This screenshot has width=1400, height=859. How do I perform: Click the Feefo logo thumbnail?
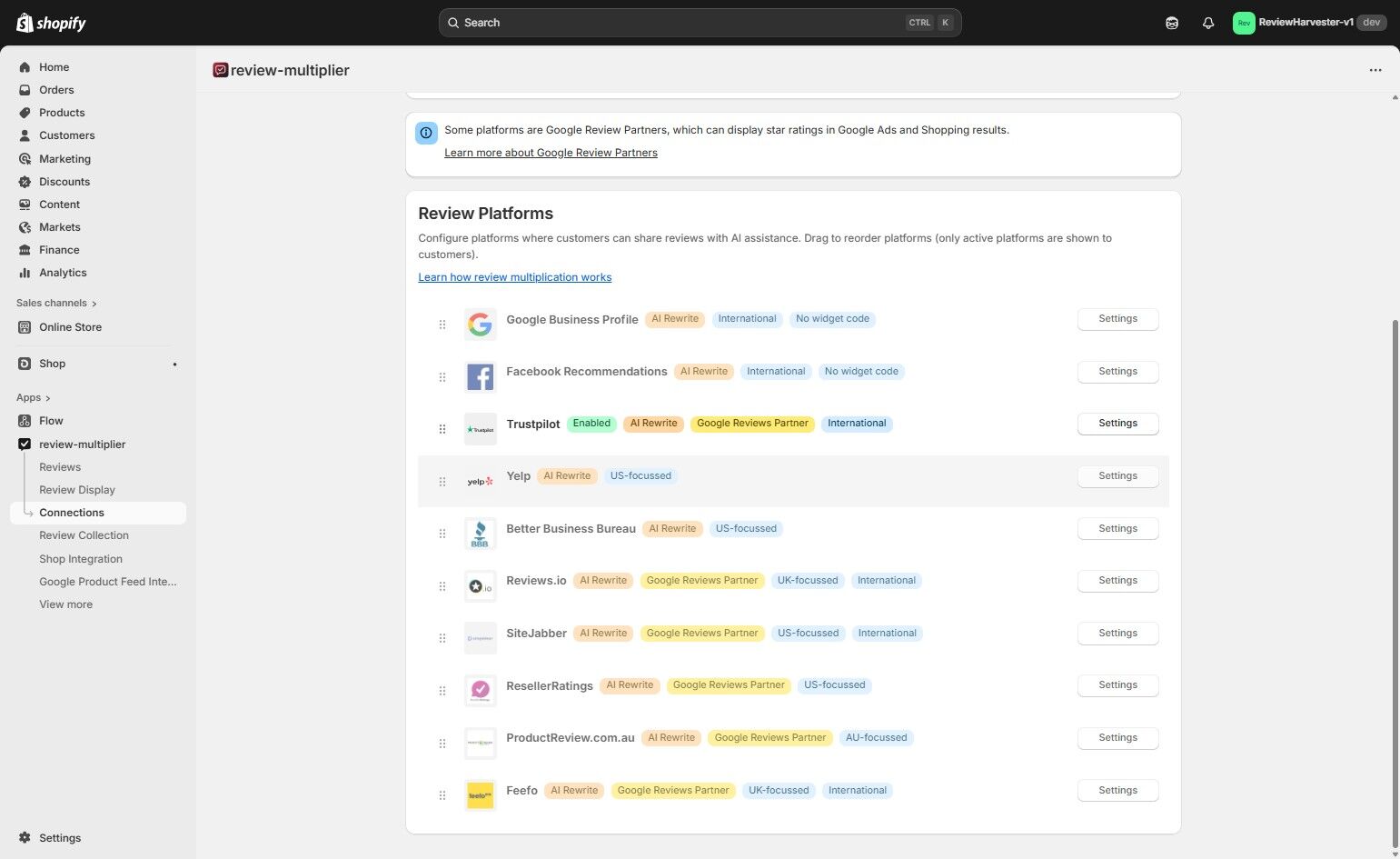pyautogui.click(x=481, y=795)
